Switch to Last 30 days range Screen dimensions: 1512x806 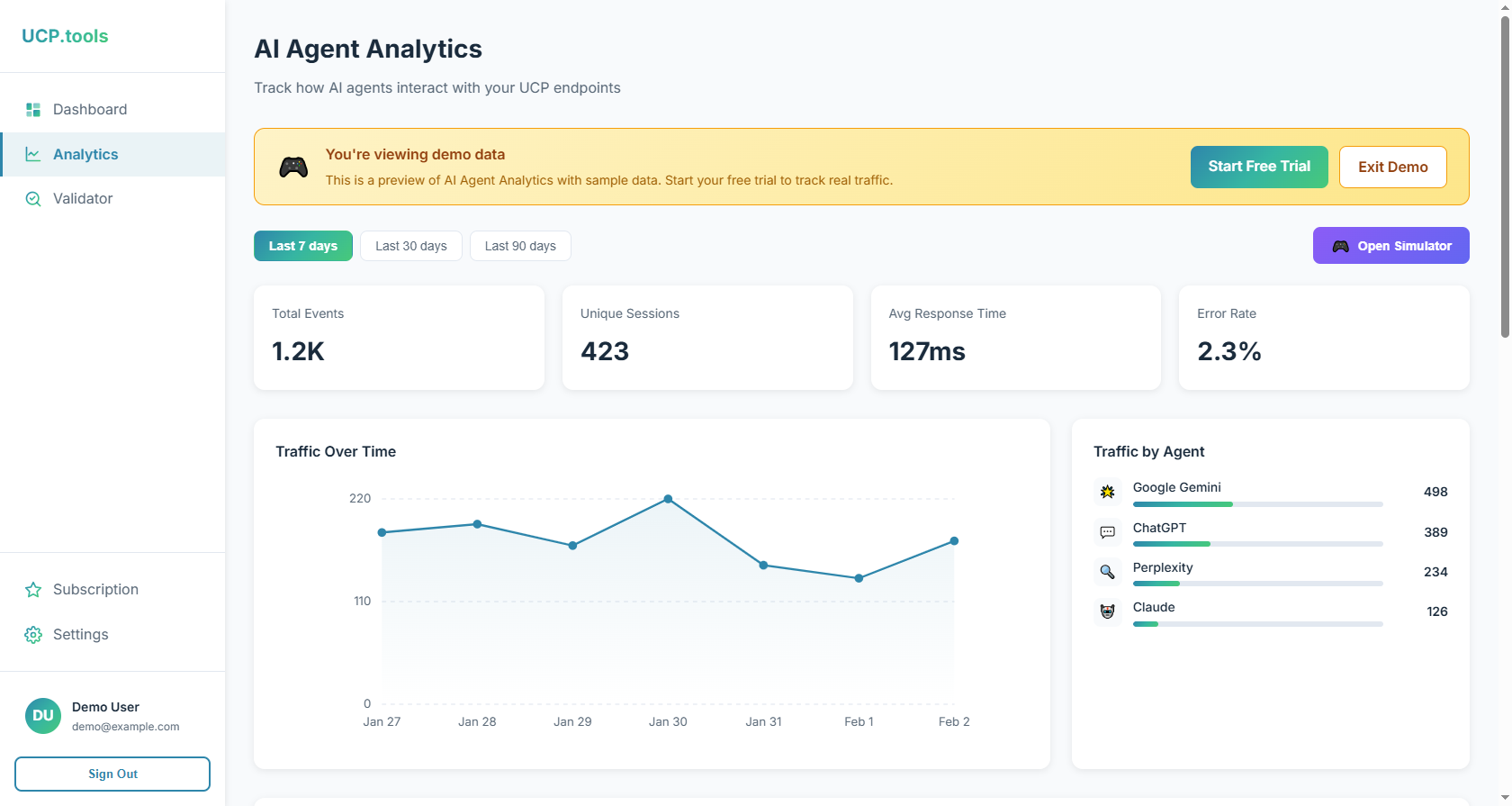[411, 246]
